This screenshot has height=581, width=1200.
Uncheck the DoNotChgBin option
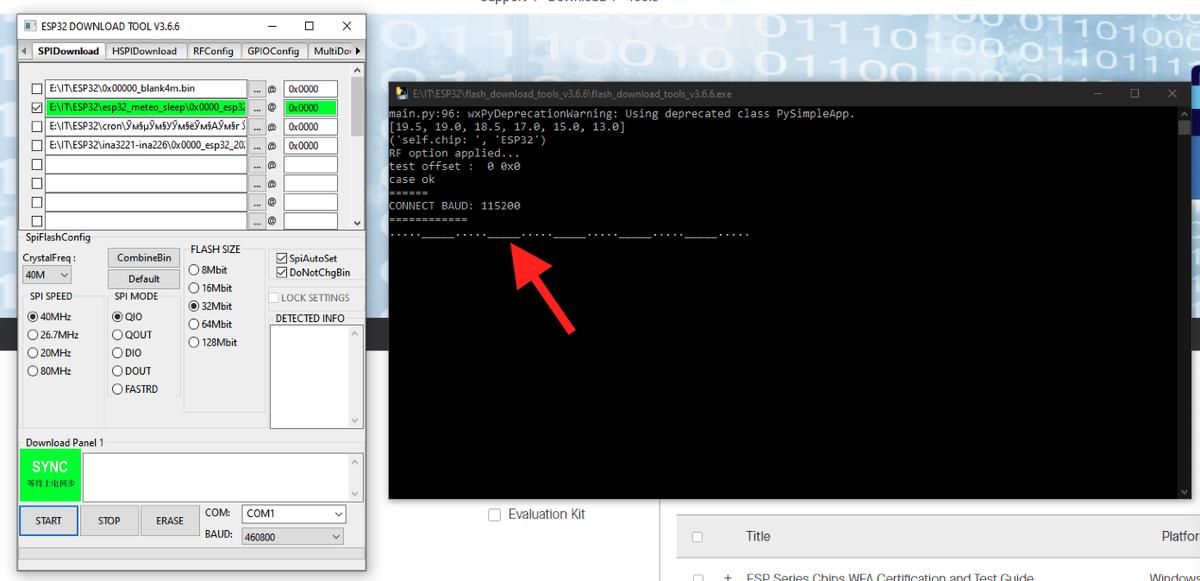283,272
